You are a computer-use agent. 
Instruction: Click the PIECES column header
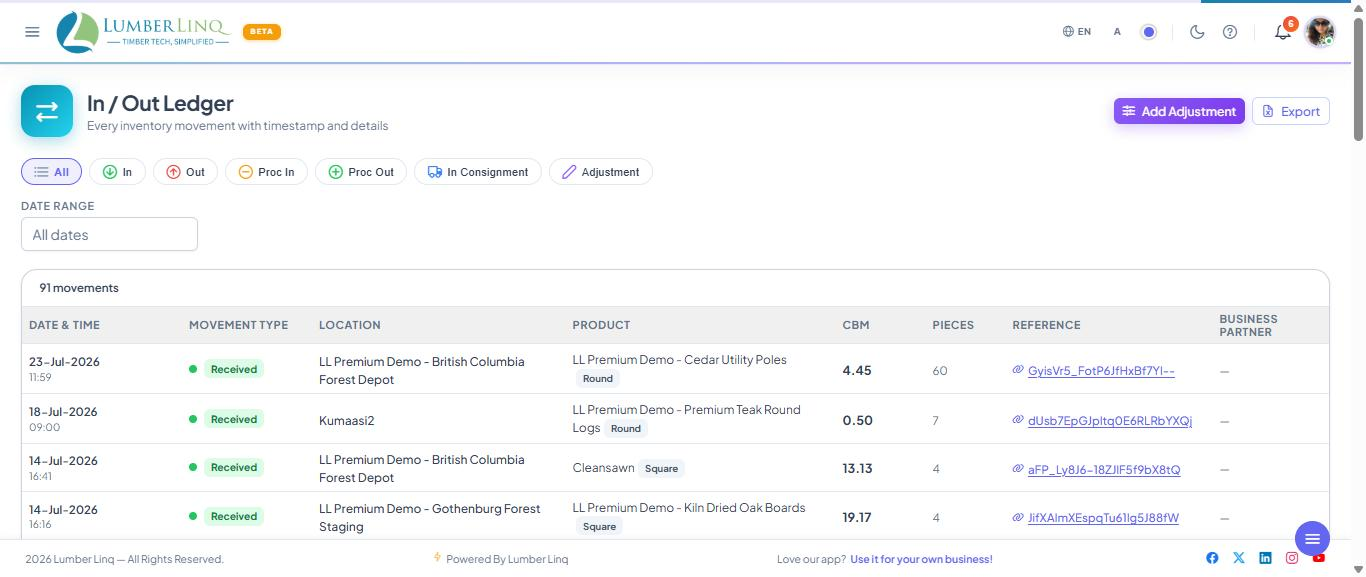pyautogui.click(x=953, y=325)
